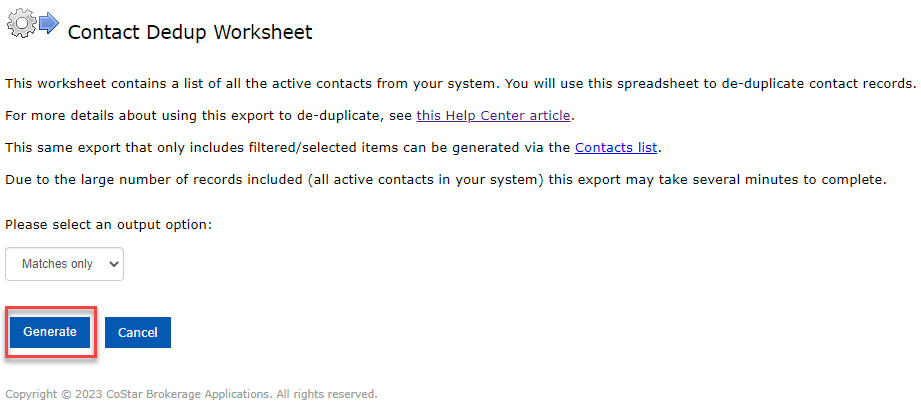Open the "Matches only" output option dropdown
The width and height of the screenshot is (921, 414).
pos(64,264)
